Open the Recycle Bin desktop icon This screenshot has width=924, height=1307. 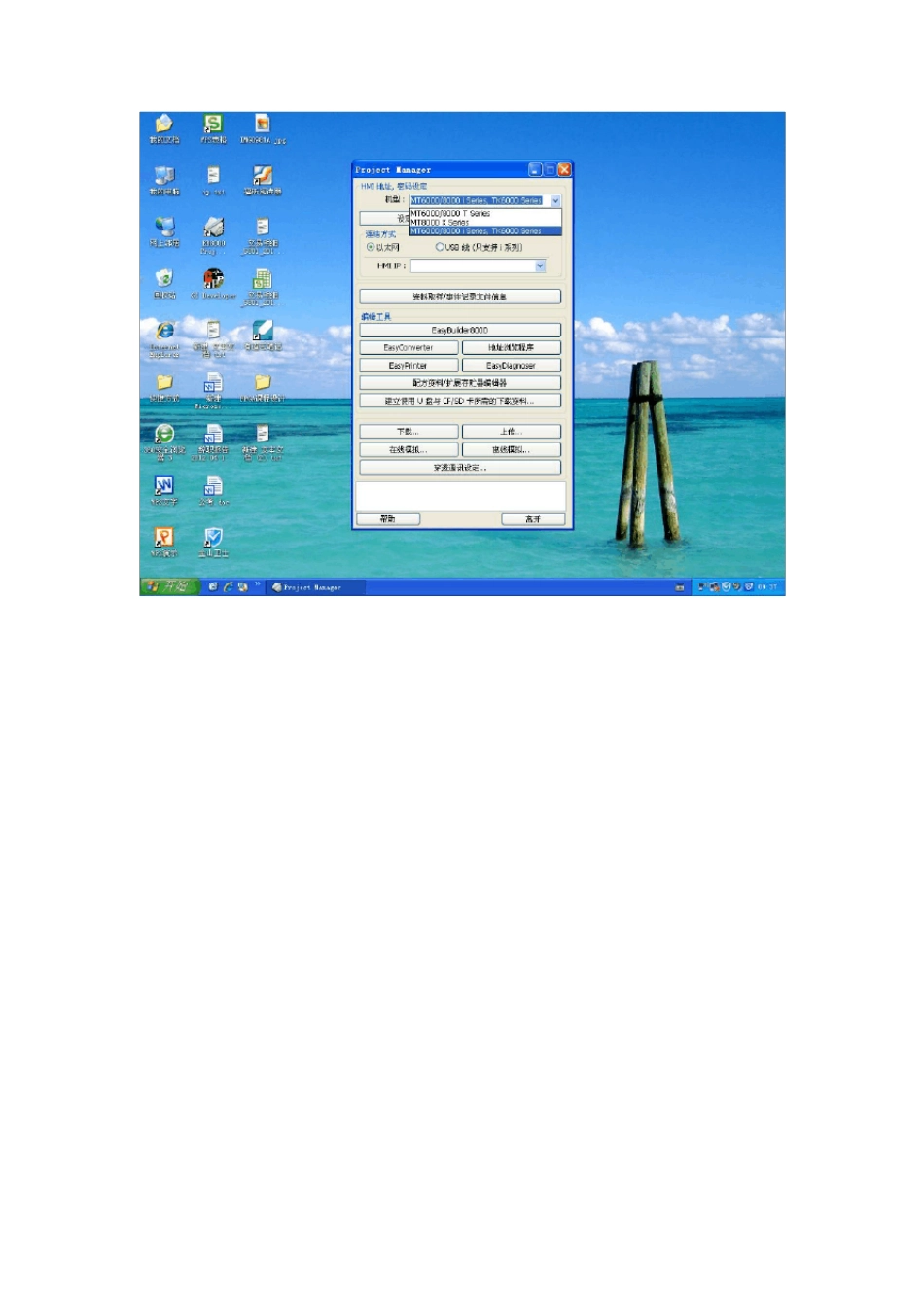coord(164,281)
